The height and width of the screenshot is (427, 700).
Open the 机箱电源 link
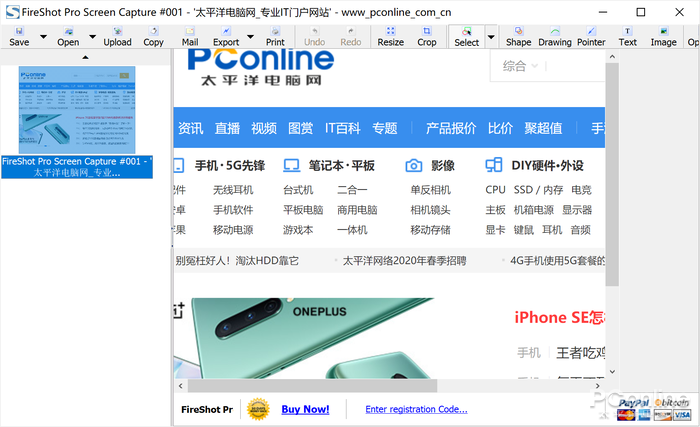pos(533,210)
